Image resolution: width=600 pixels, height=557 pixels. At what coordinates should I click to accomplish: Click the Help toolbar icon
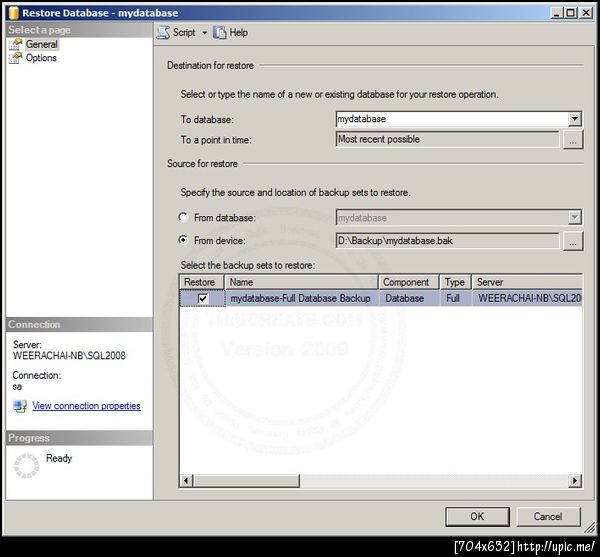tap(219, 33)
